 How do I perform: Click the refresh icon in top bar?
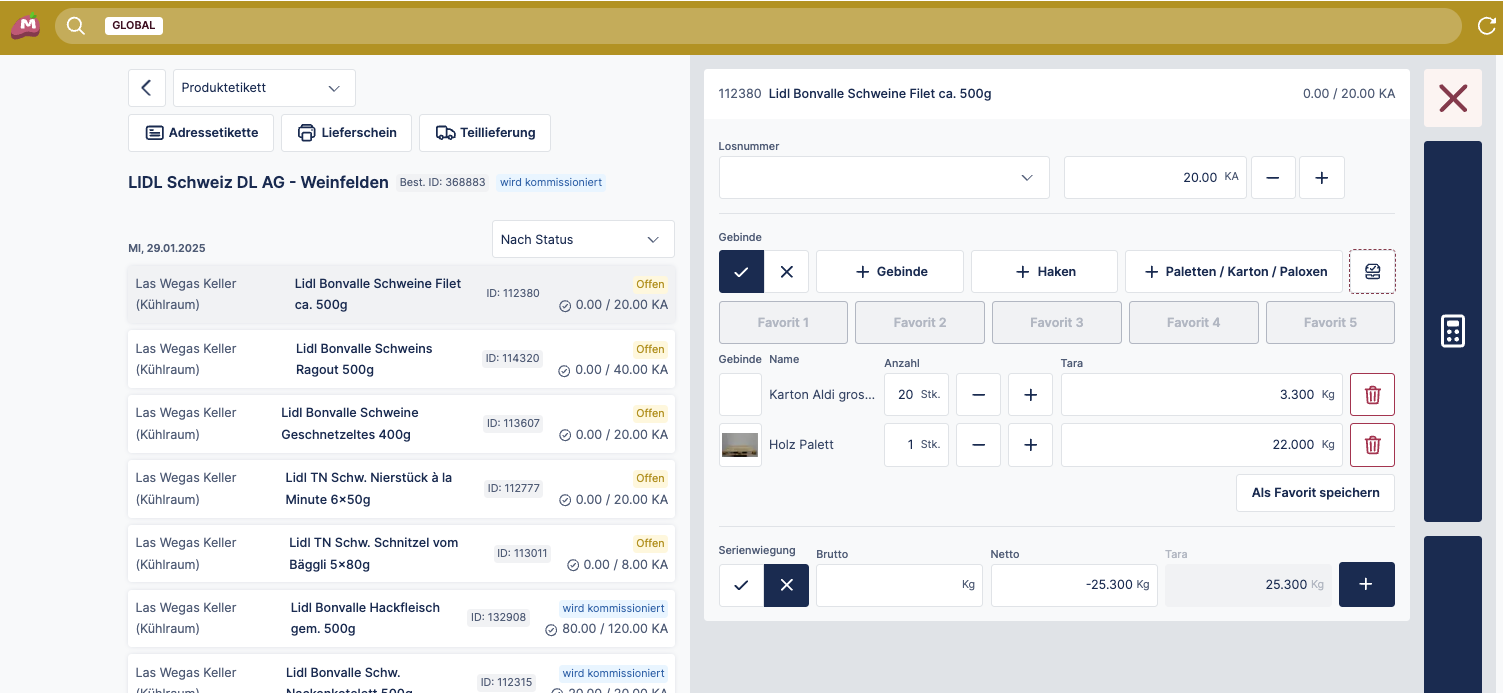click(x=1486, y=26)
